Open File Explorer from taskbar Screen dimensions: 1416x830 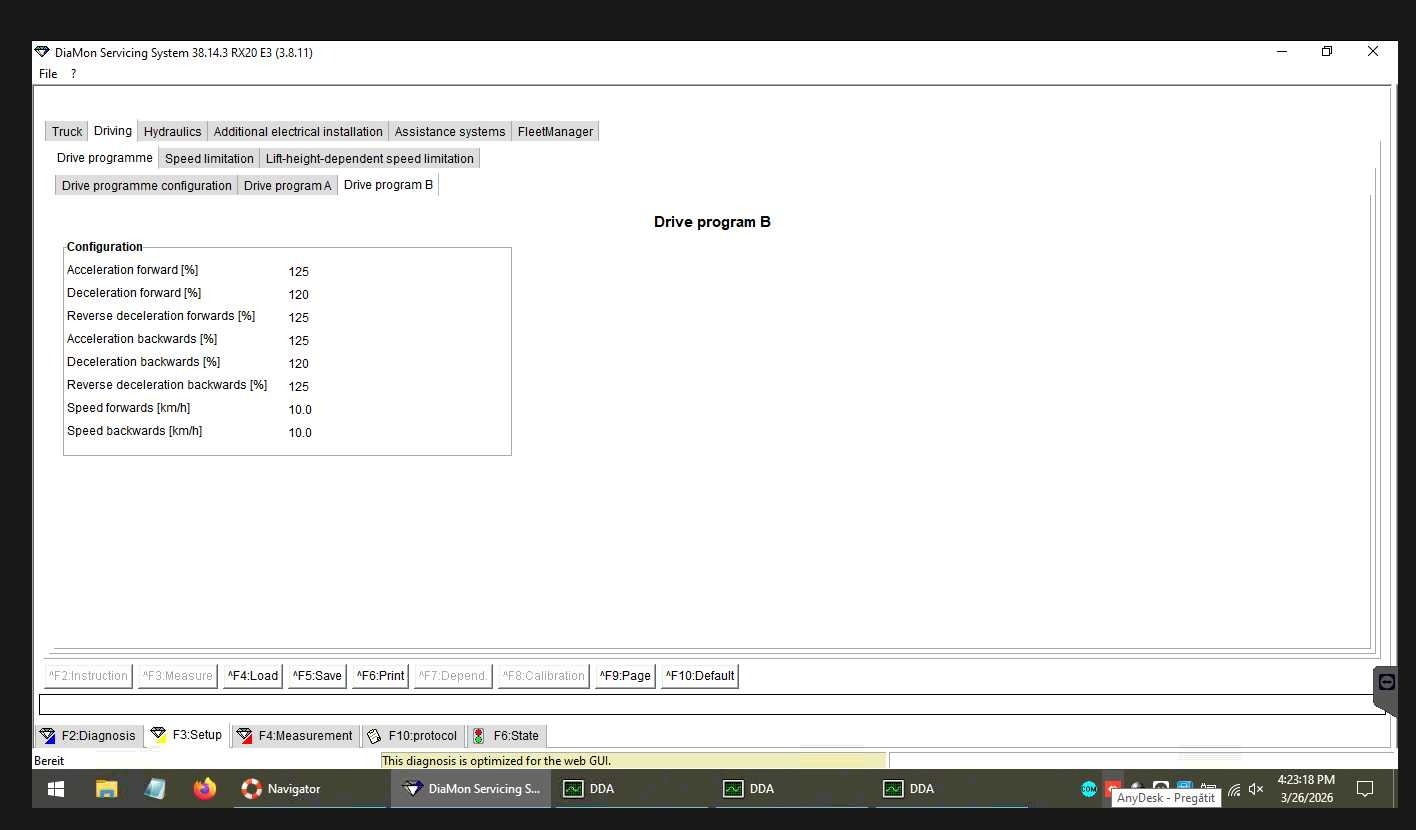click(106, 789)
